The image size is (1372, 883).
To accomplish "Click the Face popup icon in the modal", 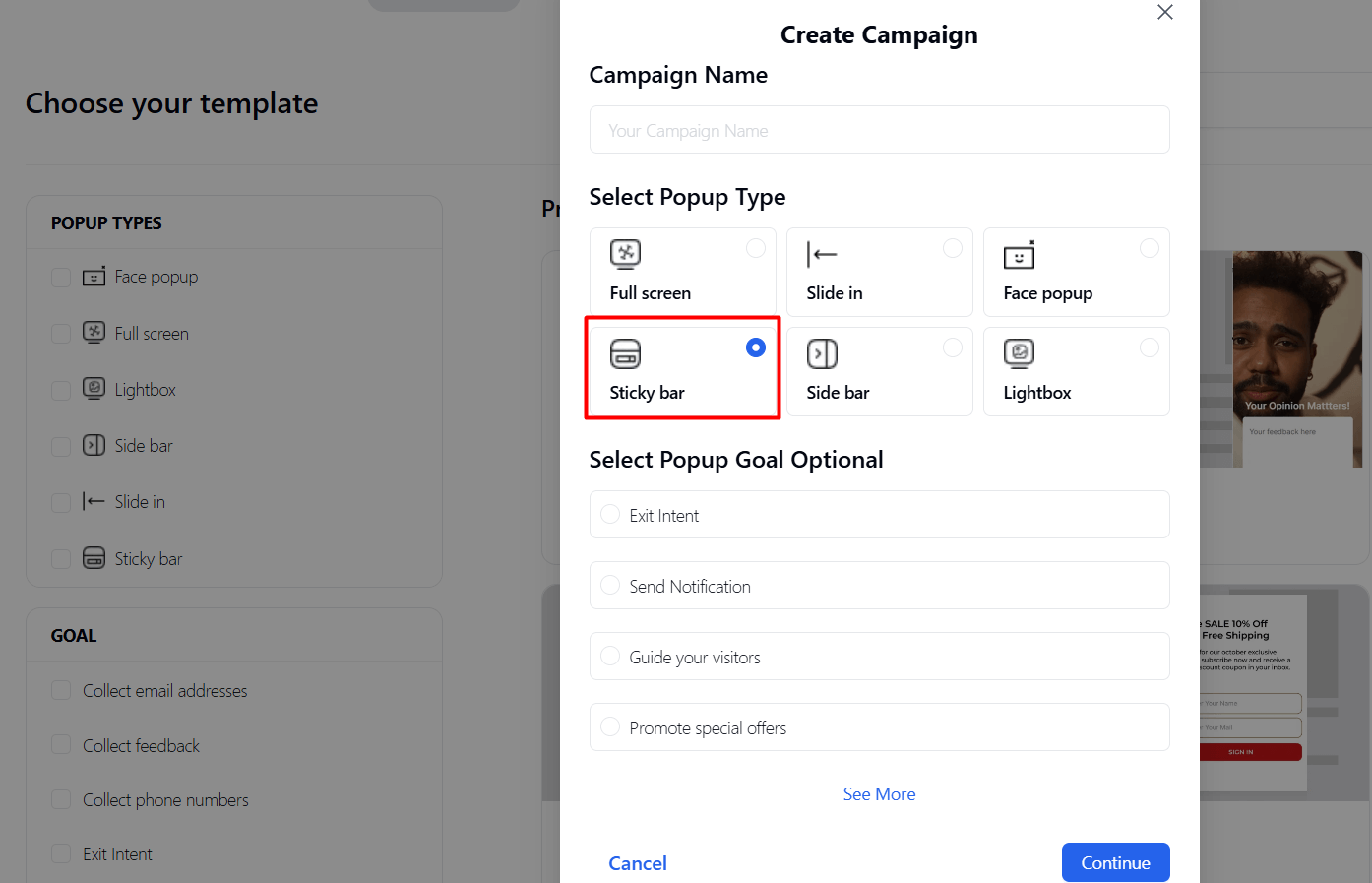I will pos(1019,255).
